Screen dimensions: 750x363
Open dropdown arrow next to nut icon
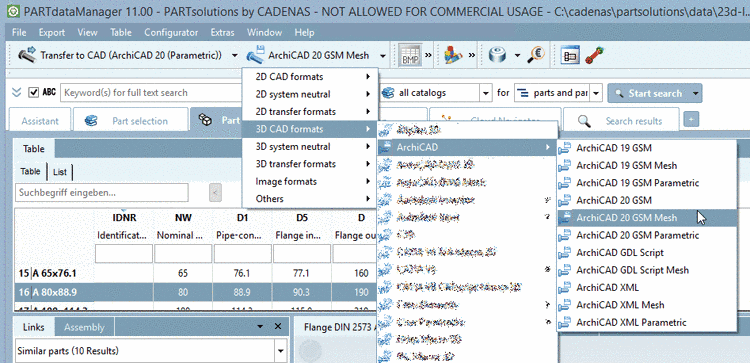(518, 55)
